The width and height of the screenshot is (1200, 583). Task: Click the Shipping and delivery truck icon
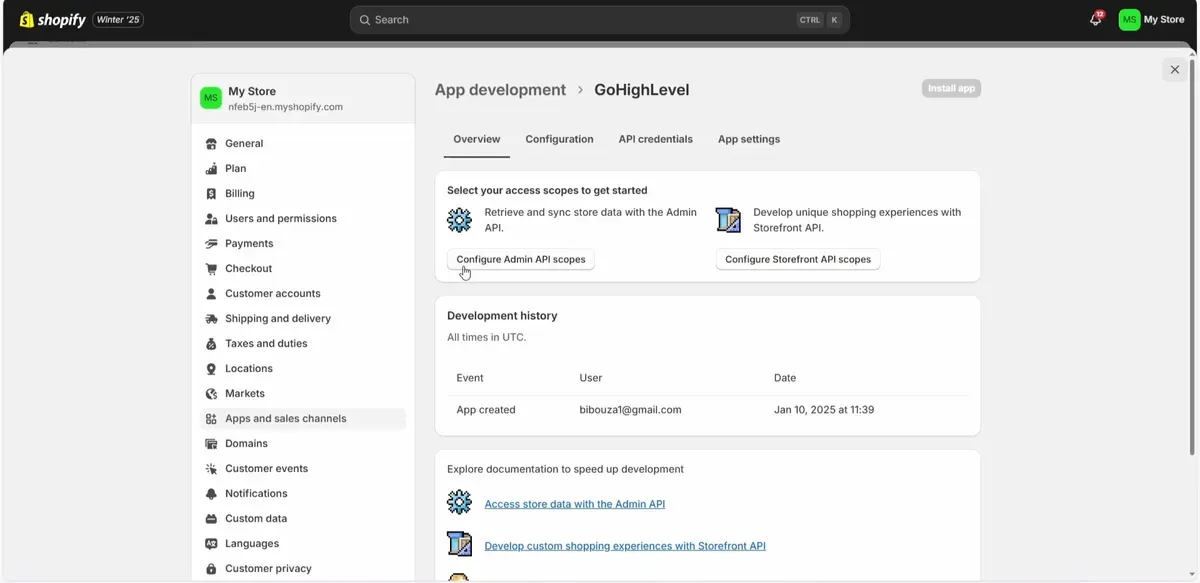click(x=211, y=318)
